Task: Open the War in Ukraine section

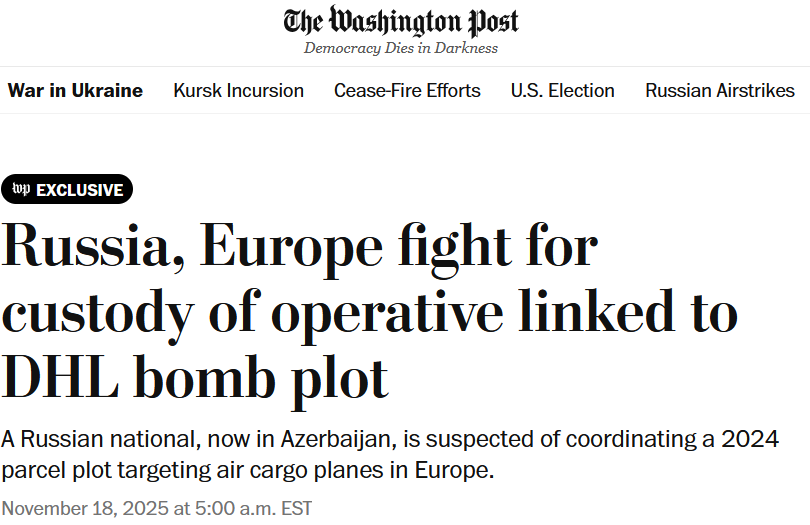Action: [x=75, y=90]
